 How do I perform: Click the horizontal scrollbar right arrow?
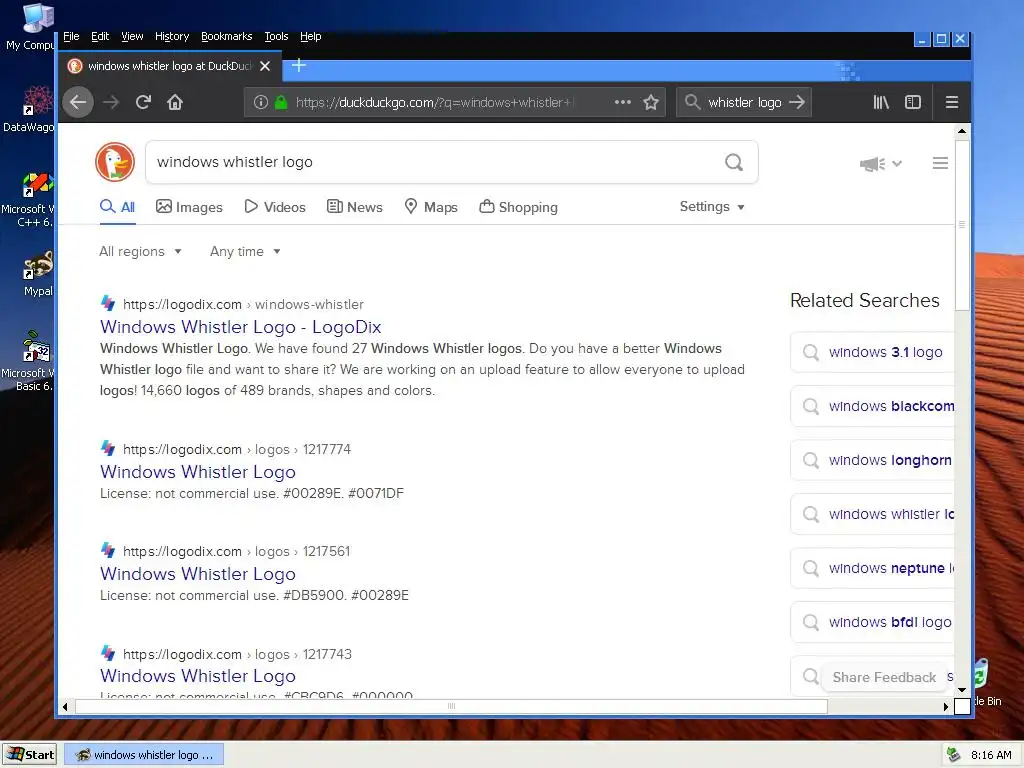click(946, 707)
